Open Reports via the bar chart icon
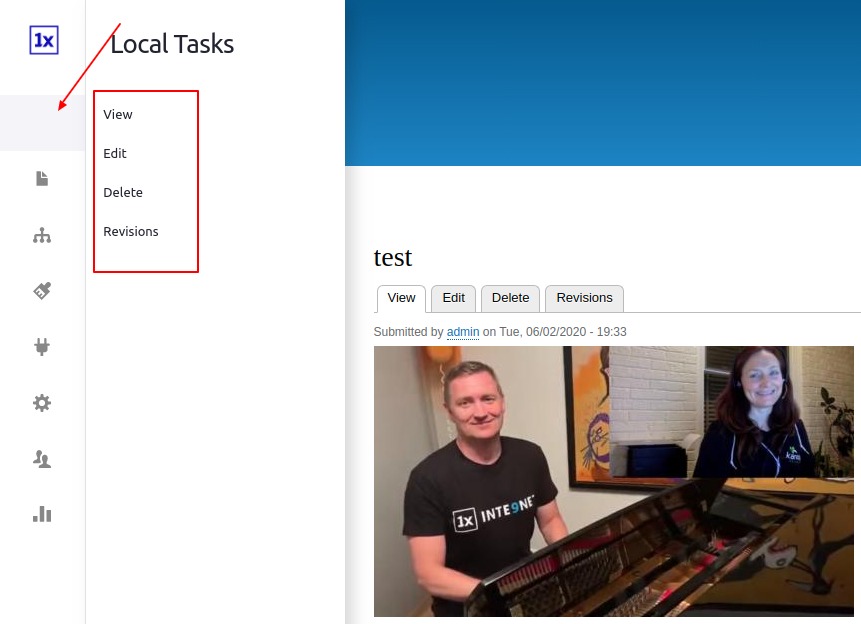 (x=41, y=514)
